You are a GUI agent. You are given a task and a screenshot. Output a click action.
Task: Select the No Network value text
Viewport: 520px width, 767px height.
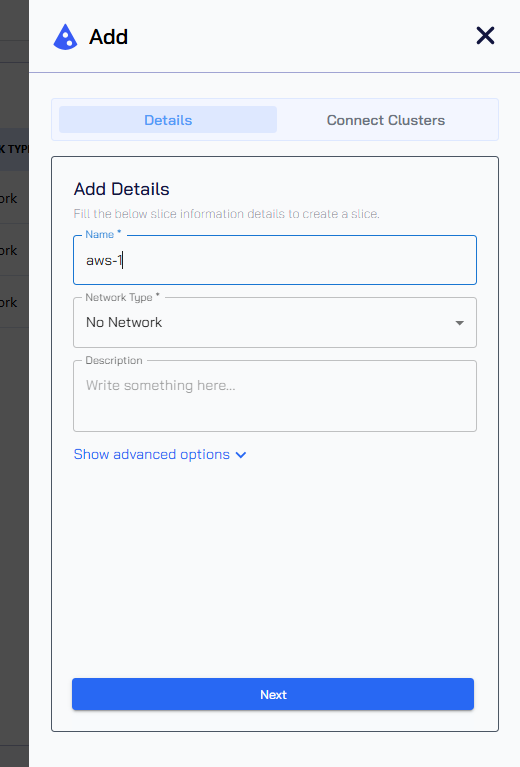click(x=124, y=322)
